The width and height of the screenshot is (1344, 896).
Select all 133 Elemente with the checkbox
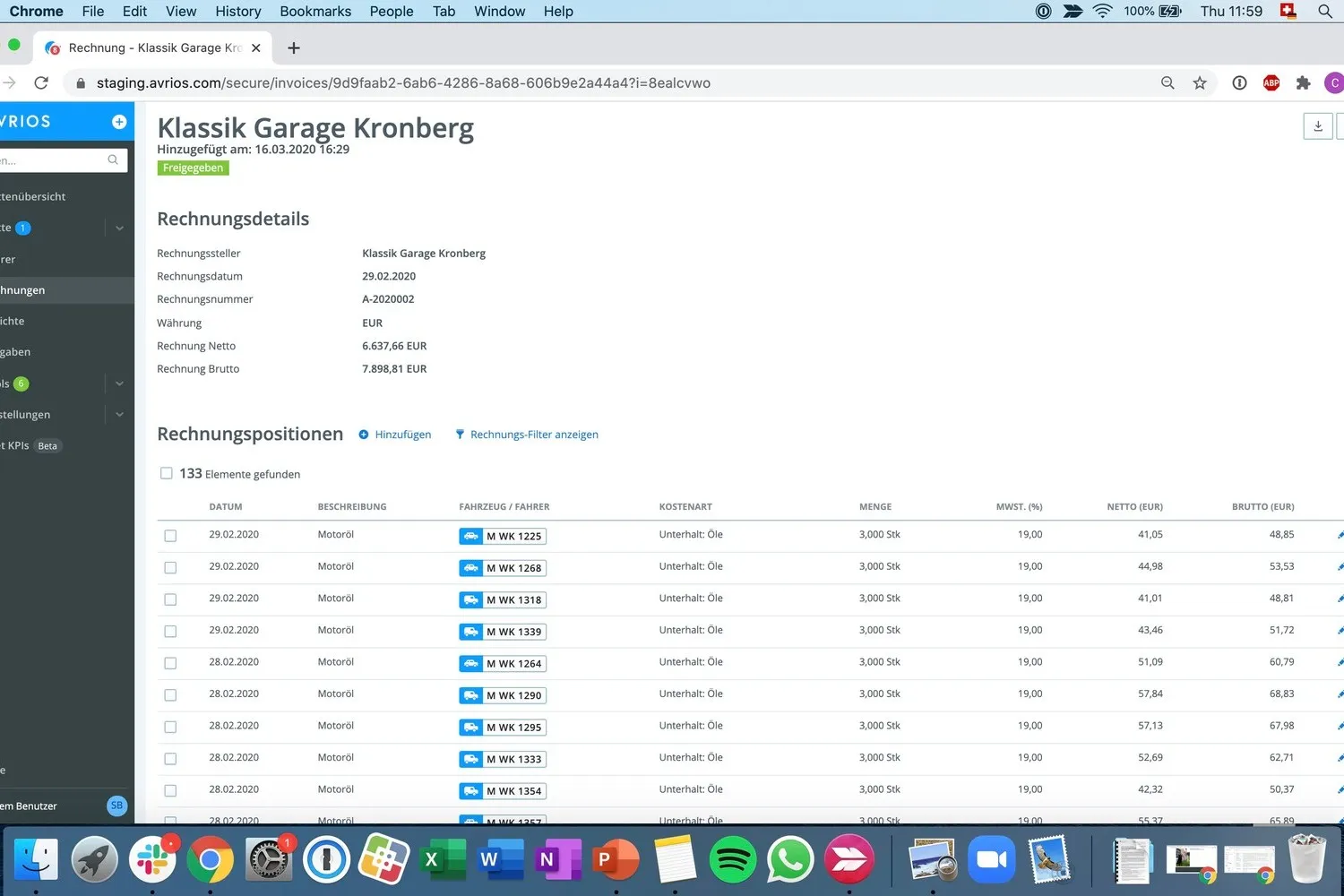click(166, 473)
